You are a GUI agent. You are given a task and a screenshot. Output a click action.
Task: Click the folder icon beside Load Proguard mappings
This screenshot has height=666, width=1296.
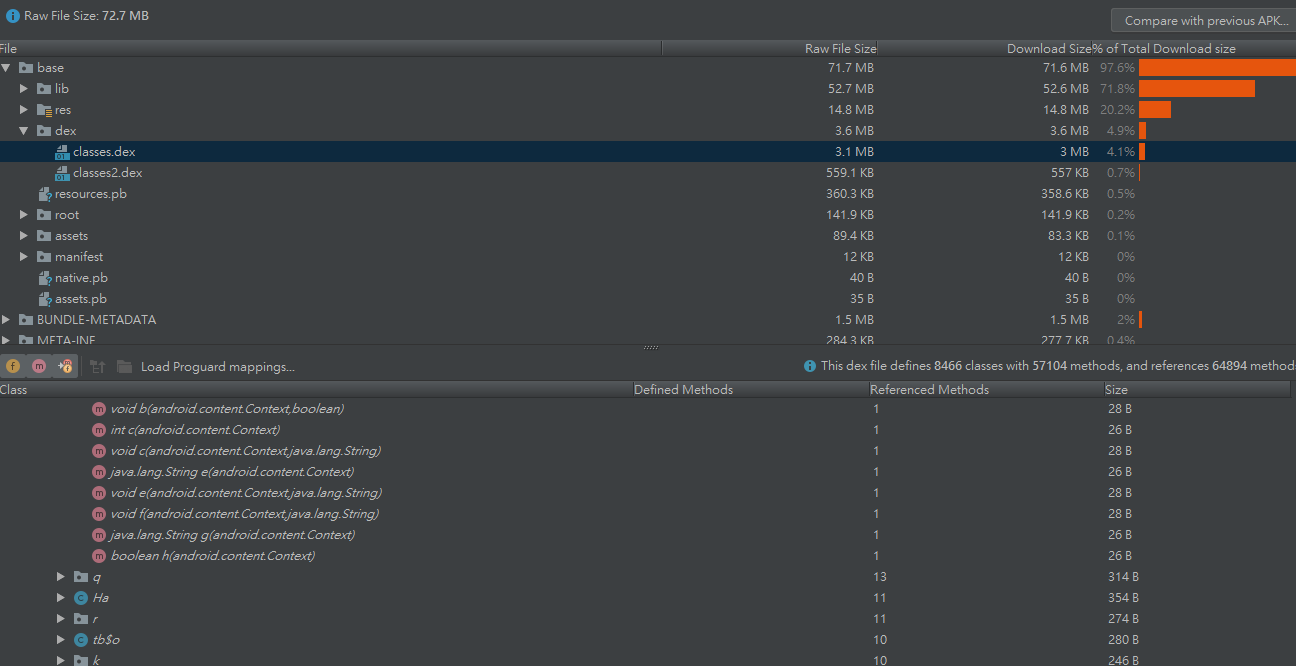124,367
